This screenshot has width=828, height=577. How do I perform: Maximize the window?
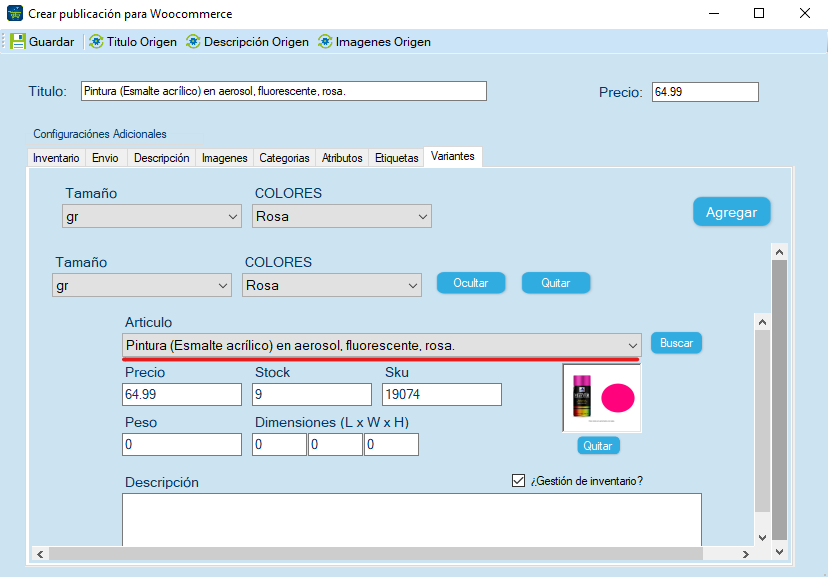[759, 13]
